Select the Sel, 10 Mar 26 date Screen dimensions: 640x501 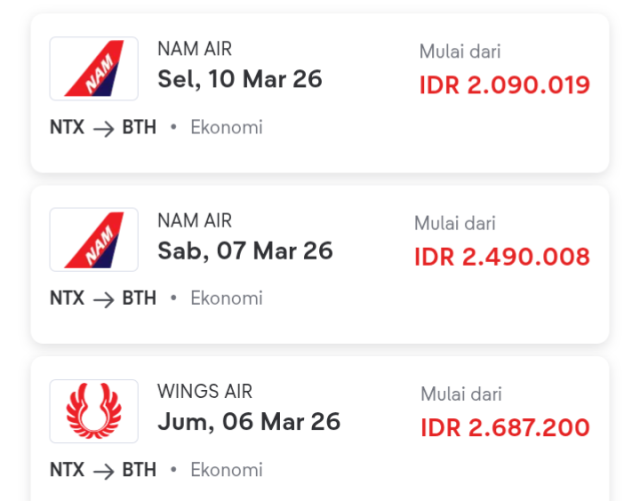240,79
